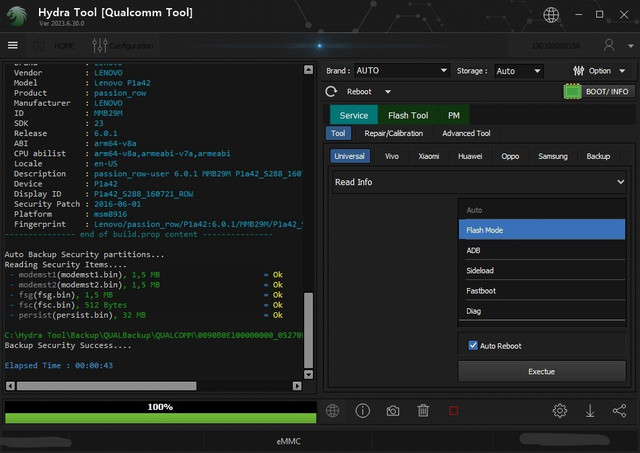
Task: Select the Backup tab
Action: (598, 156)
